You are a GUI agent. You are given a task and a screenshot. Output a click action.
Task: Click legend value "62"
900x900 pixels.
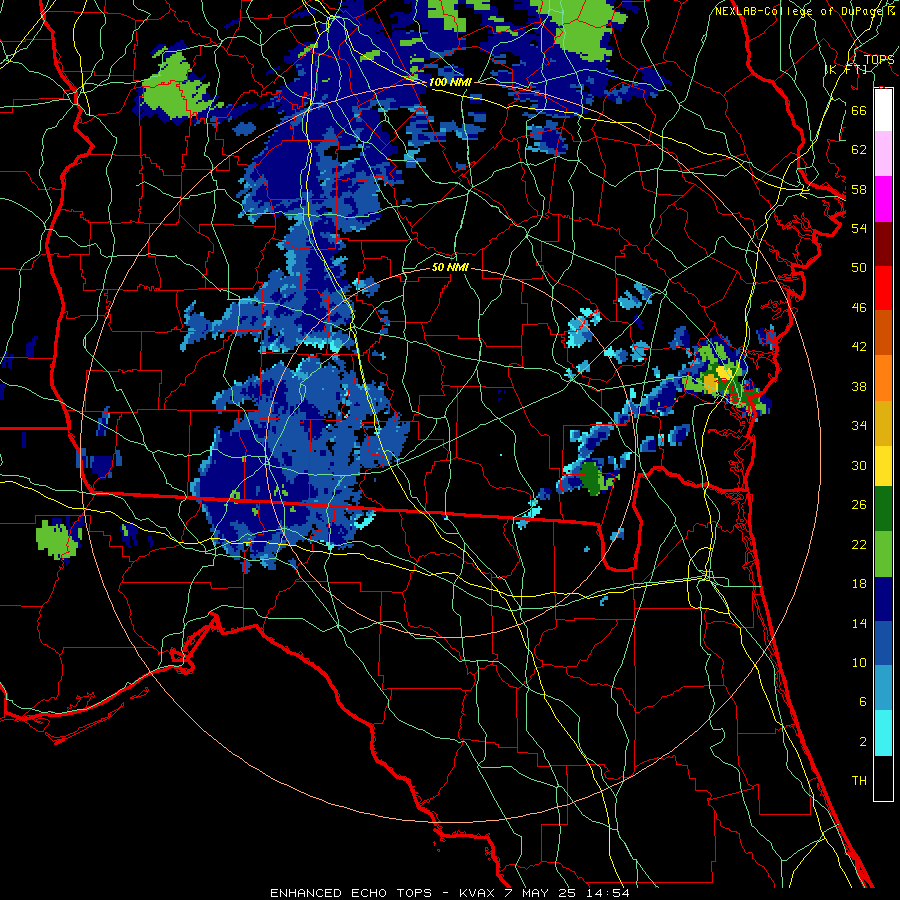pyautogui.click(x=859, y=150)
